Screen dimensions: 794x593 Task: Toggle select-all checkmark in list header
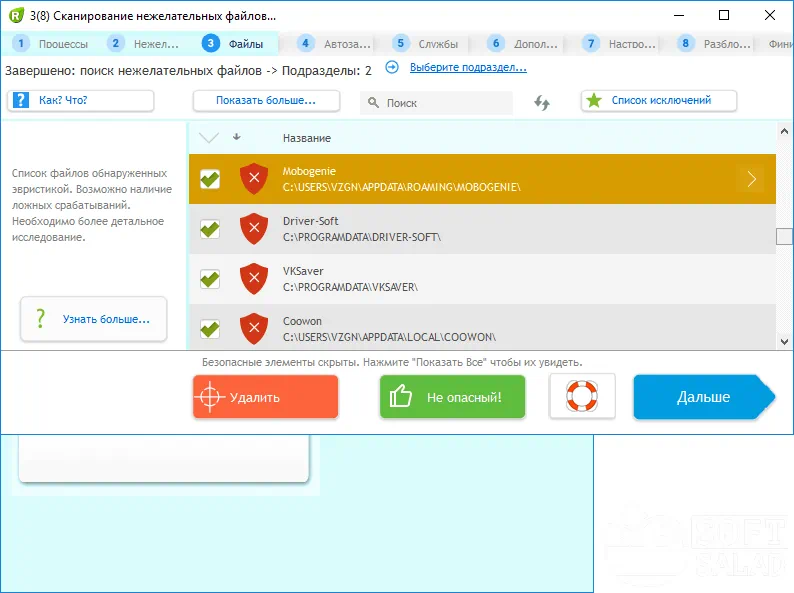(x=209, y=137)
